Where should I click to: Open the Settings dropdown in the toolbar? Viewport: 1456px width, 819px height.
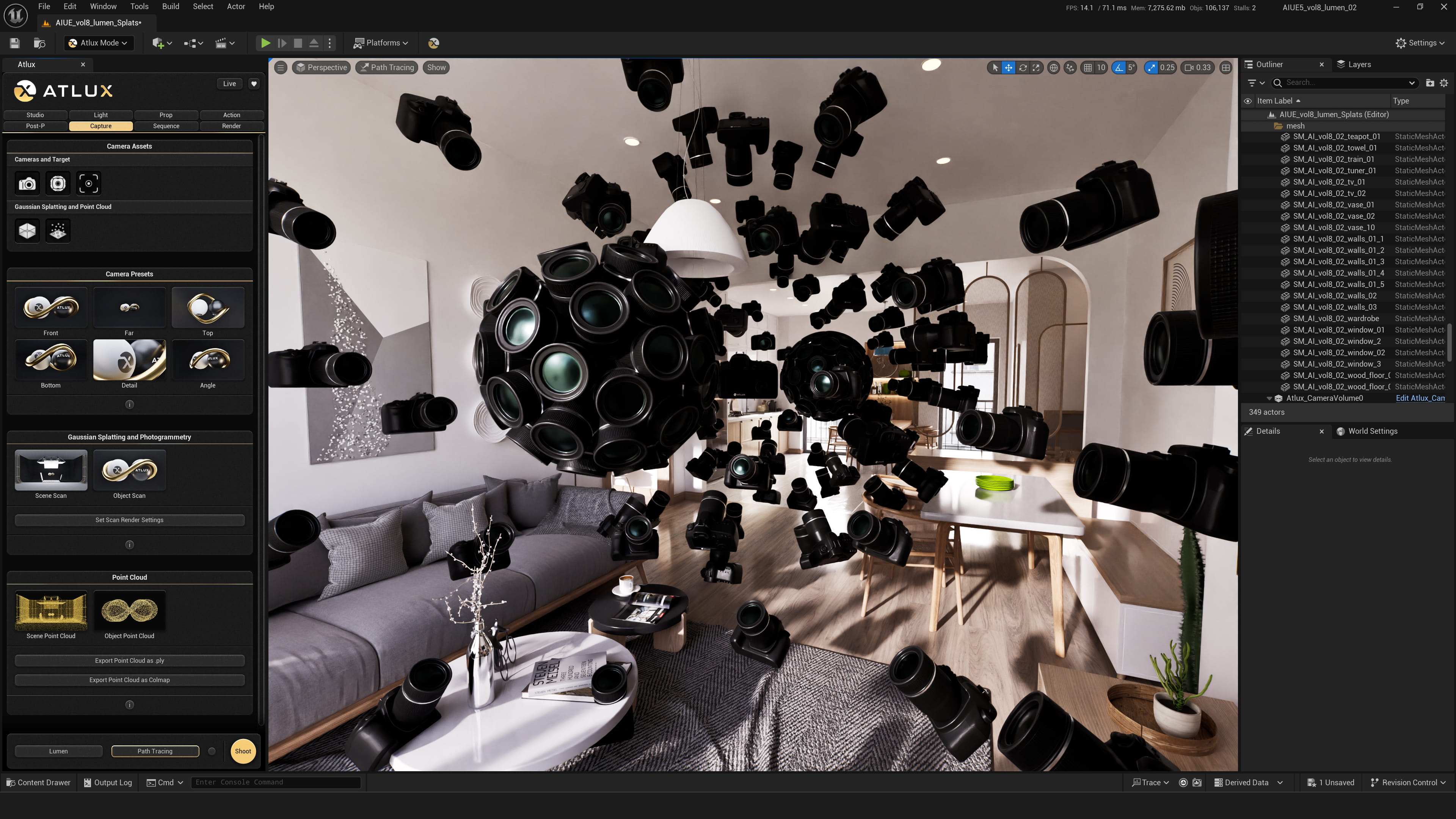pos(1420,42)
